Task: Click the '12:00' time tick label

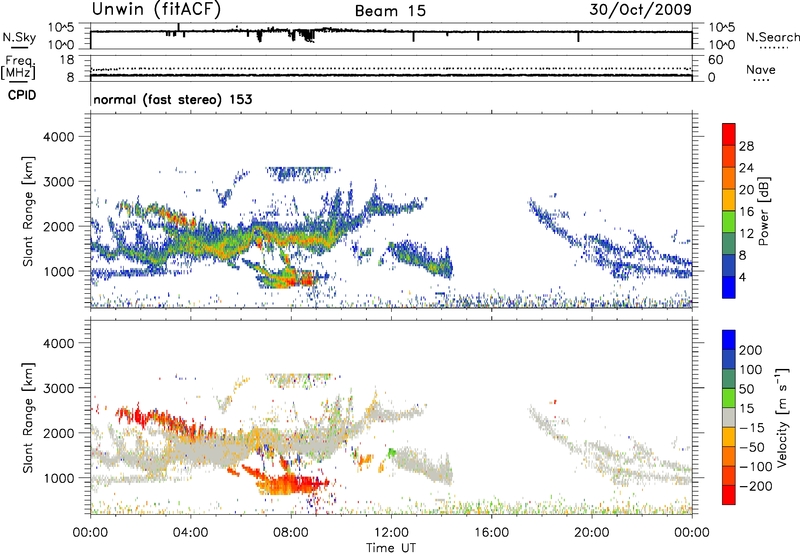Action: (x=391, y=533)
